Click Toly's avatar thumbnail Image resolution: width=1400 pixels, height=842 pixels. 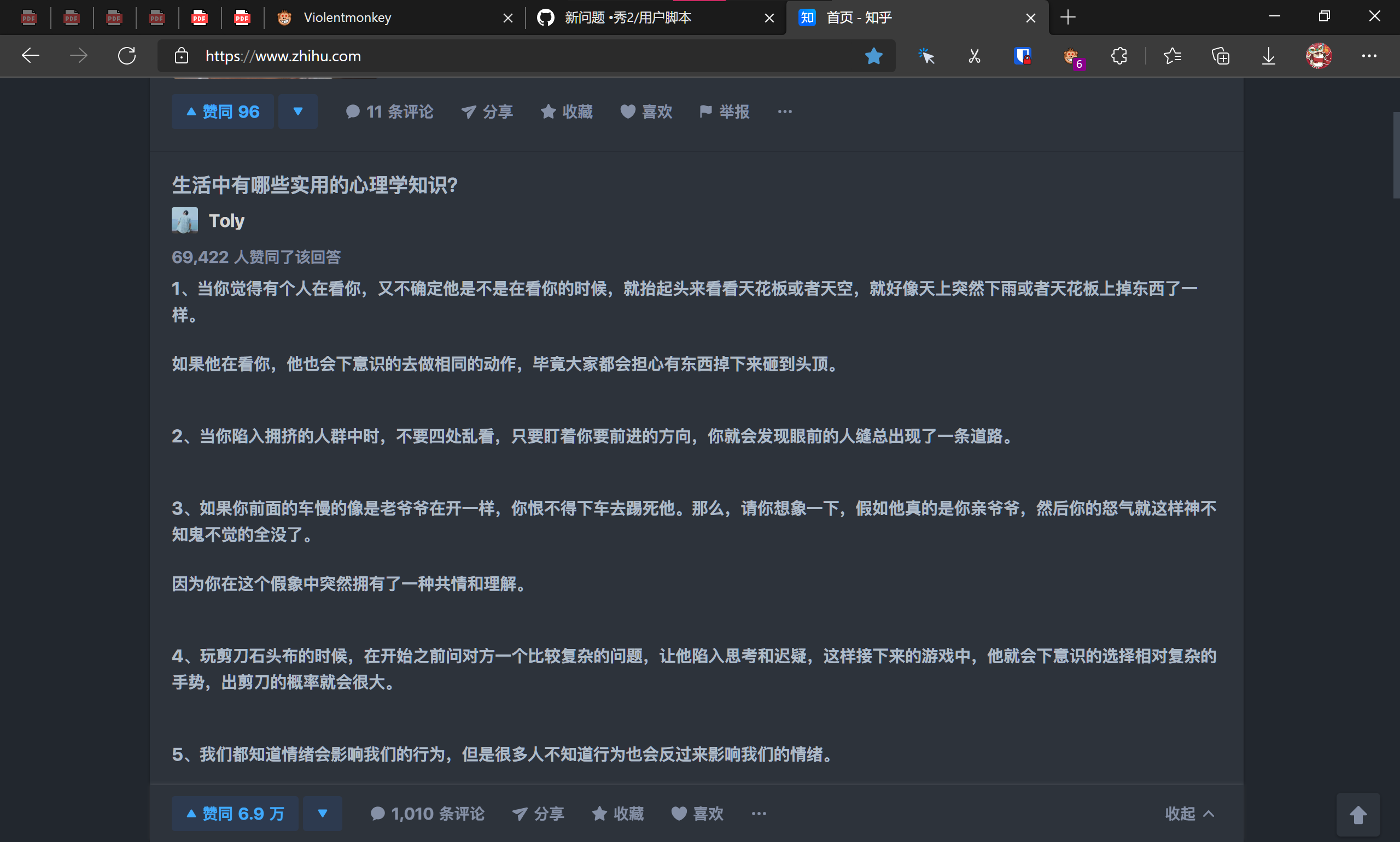point(184,220)
